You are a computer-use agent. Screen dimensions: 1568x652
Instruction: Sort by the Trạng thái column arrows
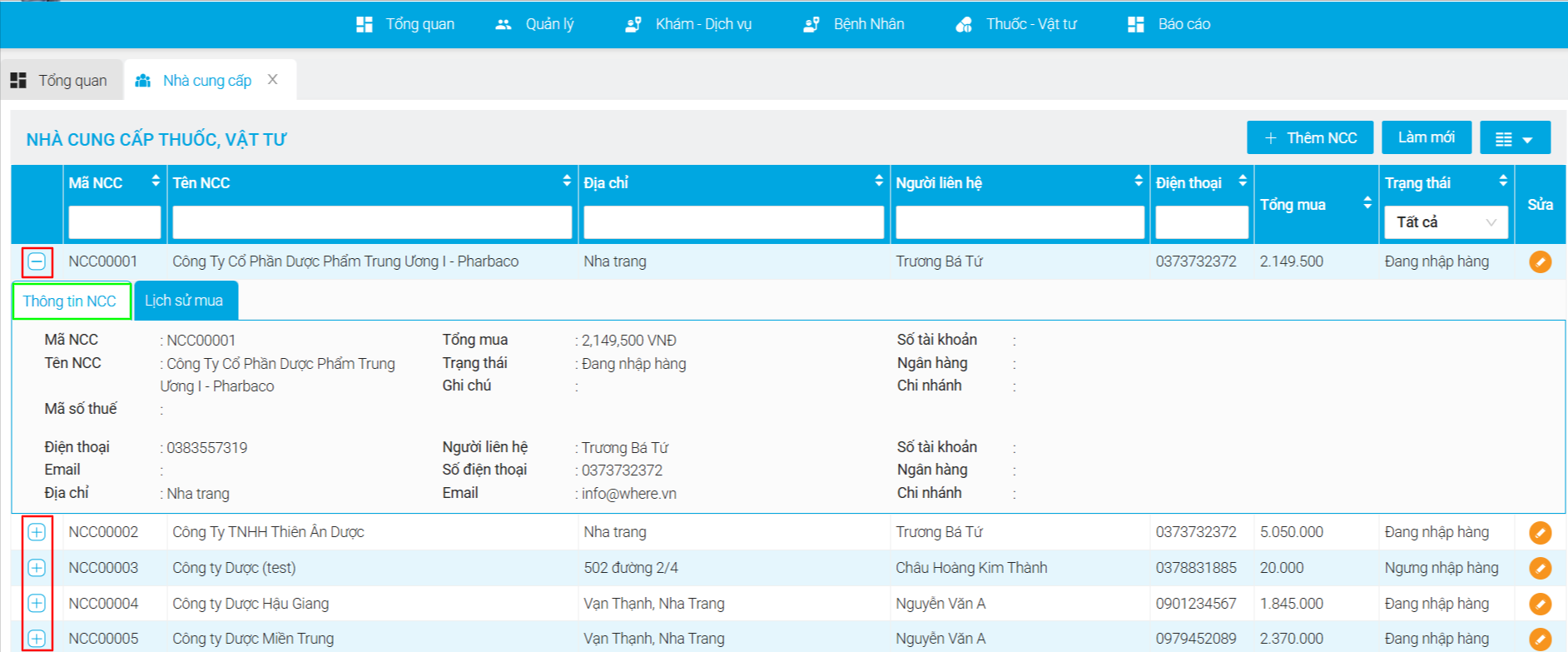pos(1503,181)
